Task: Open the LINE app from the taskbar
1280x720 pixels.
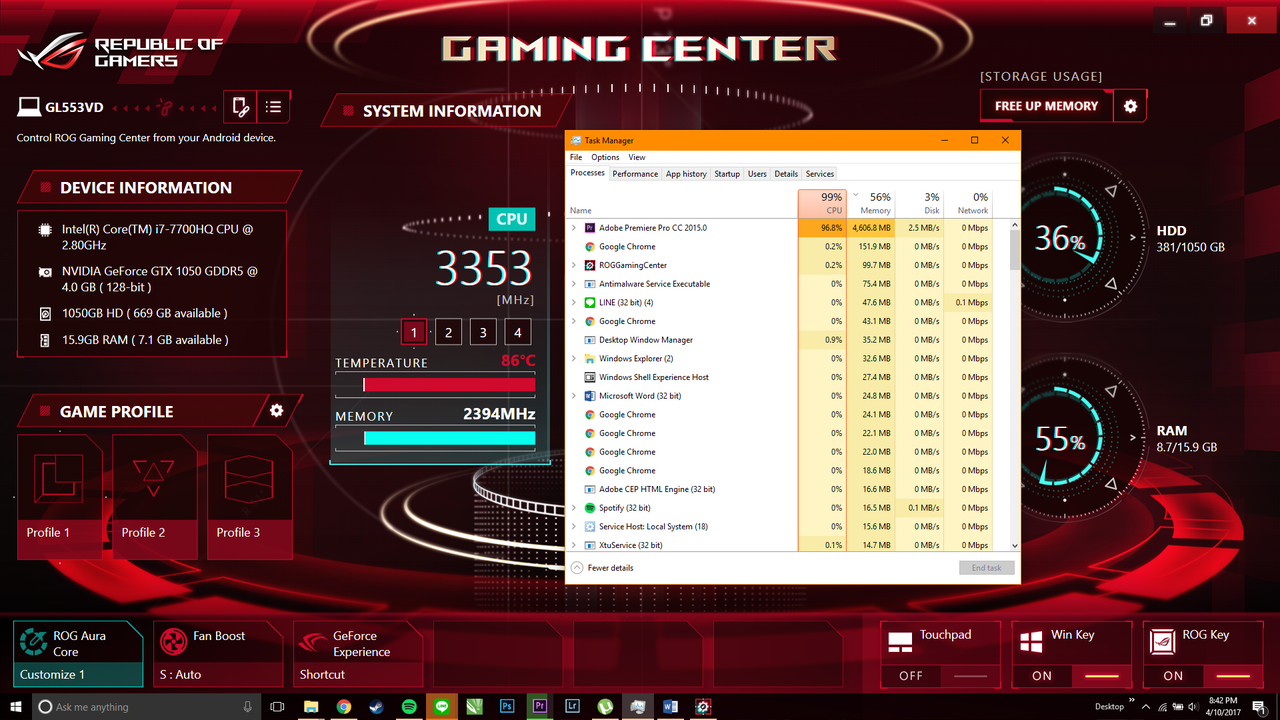Action: pyautogui.click(x=441, y=707)
